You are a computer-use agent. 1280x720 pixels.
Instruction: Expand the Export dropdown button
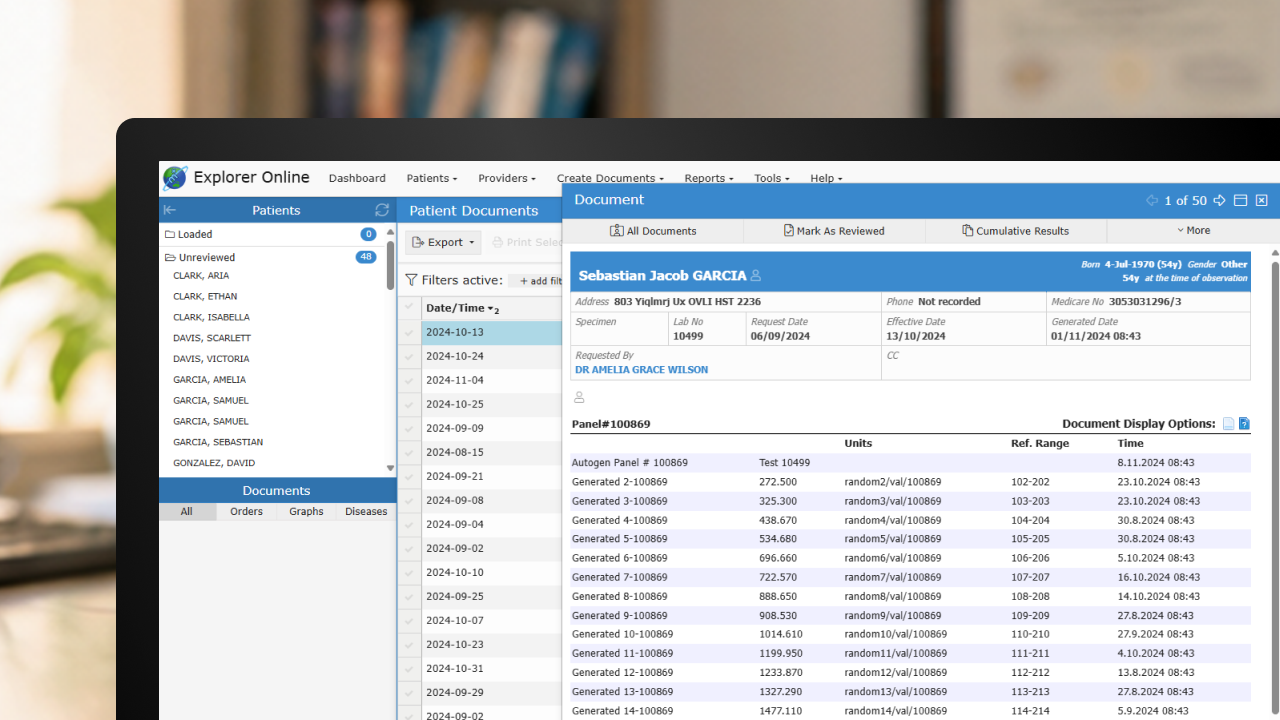click(x=443, y=242)
